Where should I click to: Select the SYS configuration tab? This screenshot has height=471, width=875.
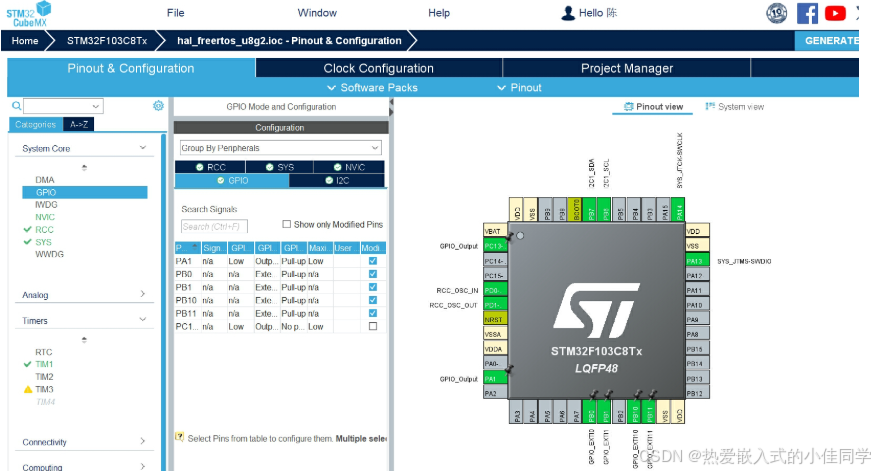pyautogui.click(x=280, y=167)
